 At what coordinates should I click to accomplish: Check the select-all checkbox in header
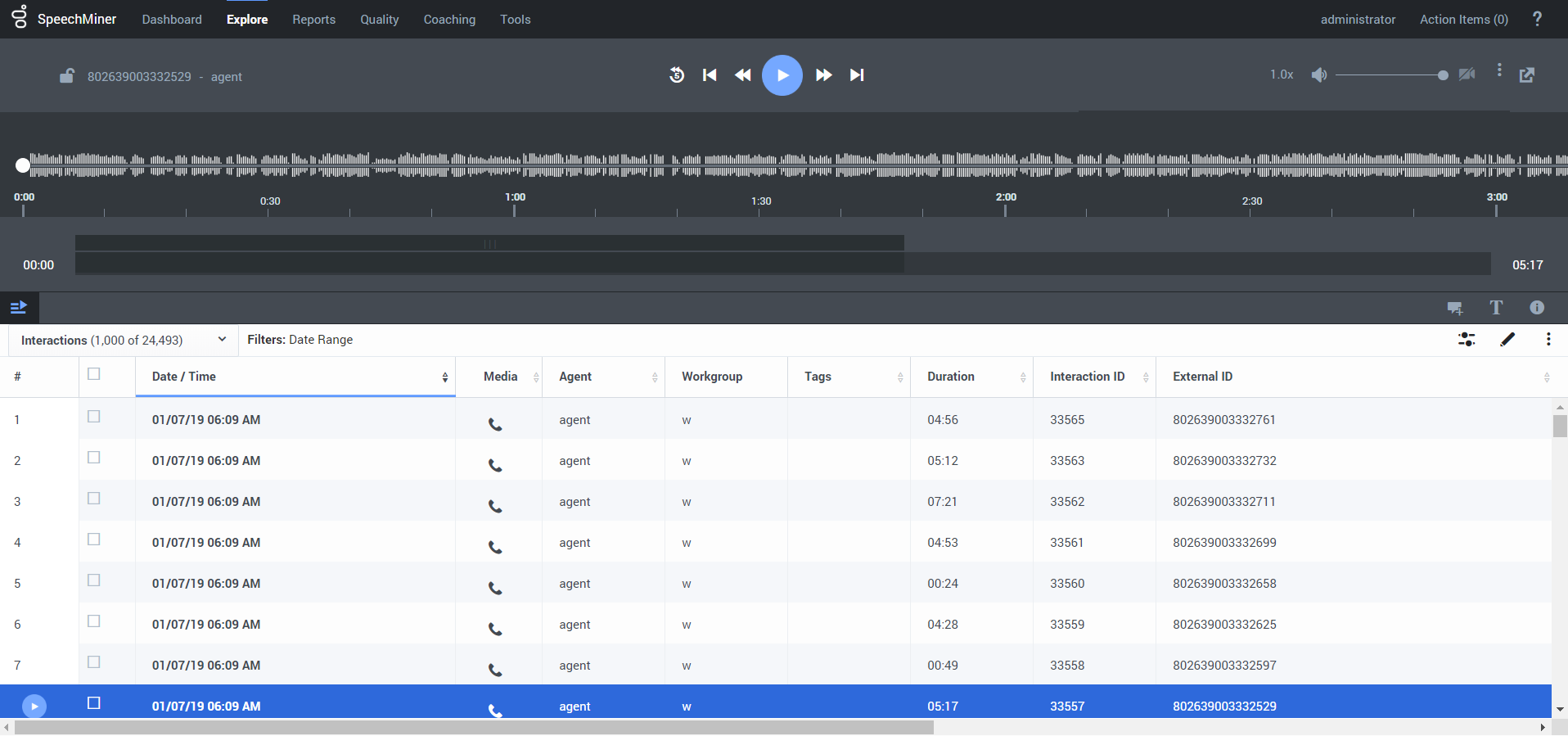pos(94,374)
